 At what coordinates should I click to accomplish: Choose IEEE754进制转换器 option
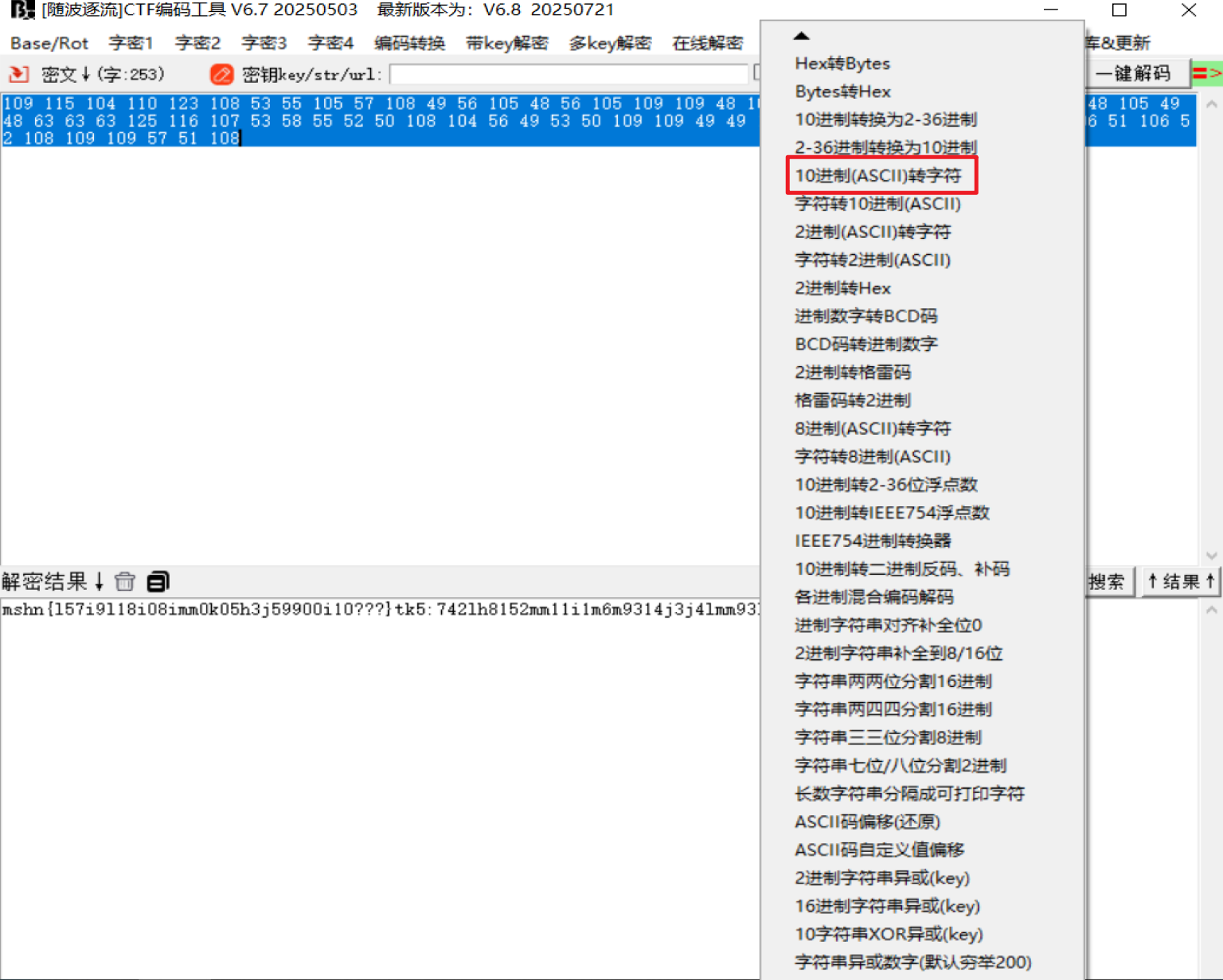[873, 541]
